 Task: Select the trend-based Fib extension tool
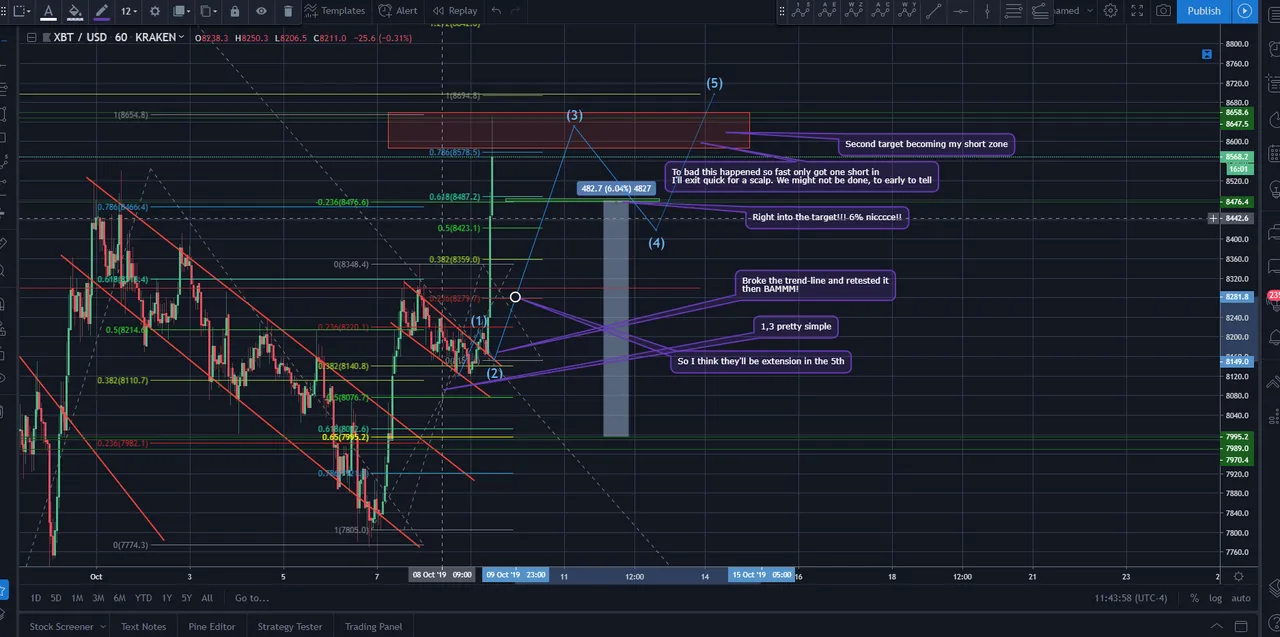(x=1040, y=11)
